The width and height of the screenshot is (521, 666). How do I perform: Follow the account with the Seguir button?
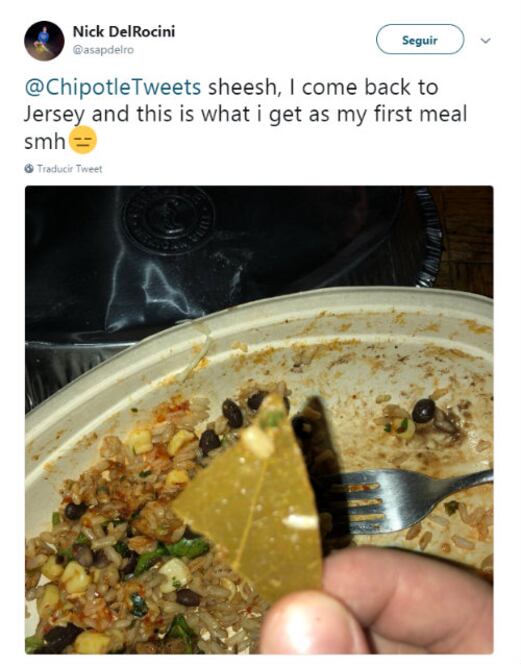coord(420,40)
